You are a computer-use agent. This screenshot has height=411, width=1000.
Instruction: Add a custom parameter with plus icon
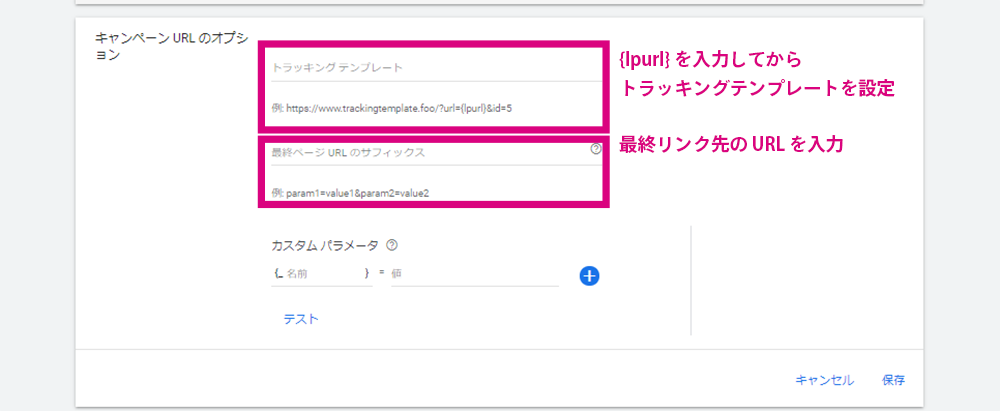[589, 275]
